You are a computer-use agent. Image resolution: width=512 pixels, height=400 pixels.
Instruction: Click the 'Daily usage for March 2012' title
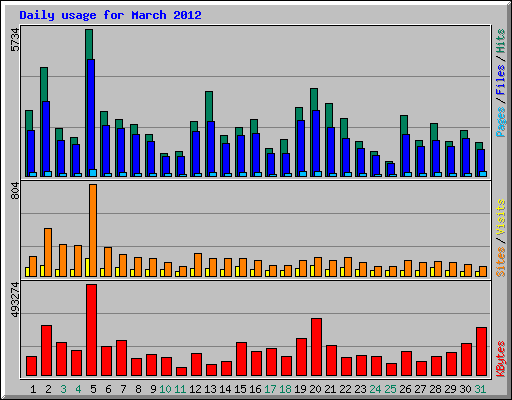(x=110, y=15)
